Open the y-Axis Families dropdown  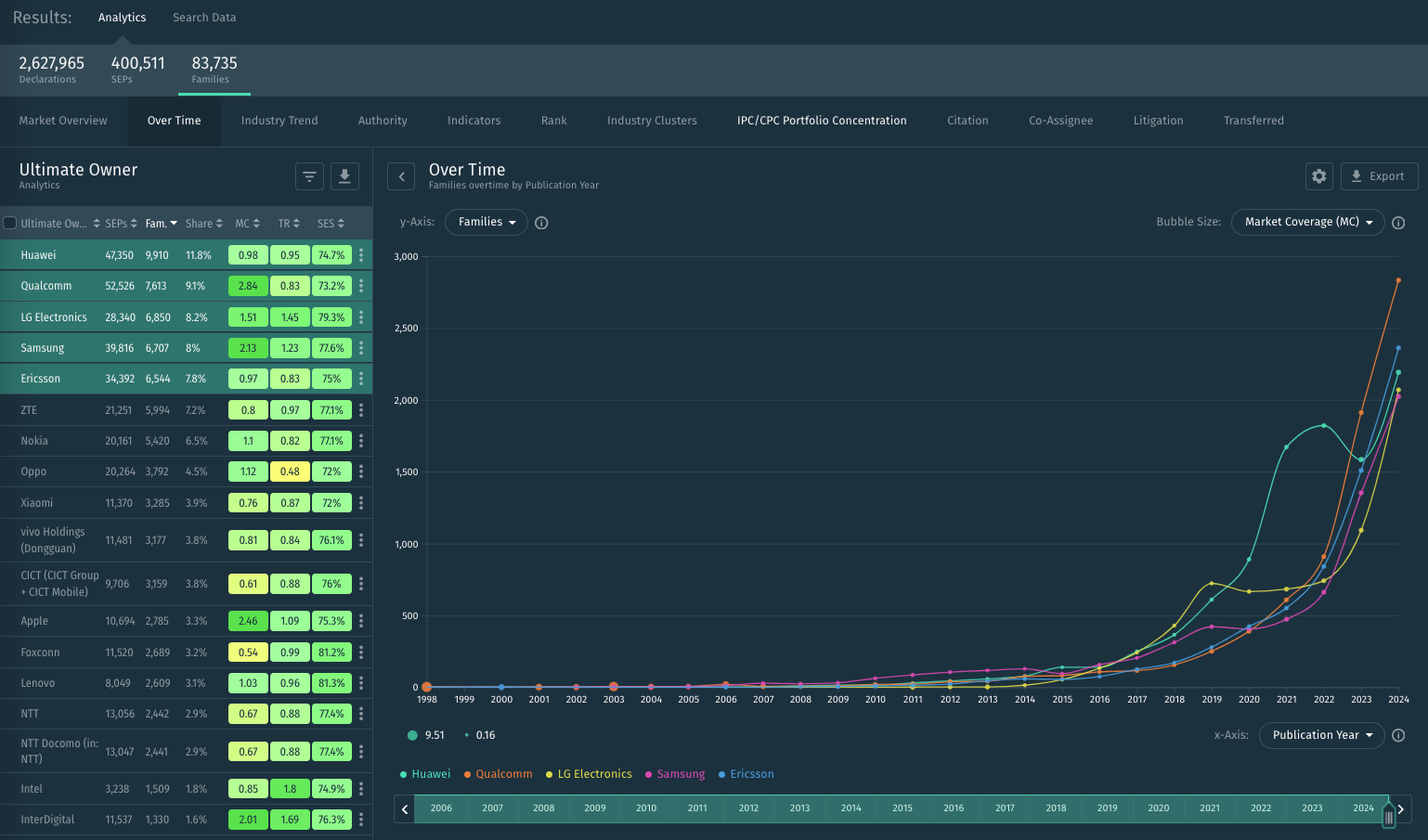pos(487,223)
